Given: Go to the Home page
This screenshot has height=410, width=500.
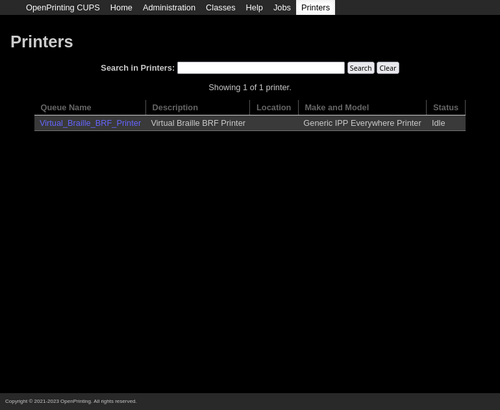Looking at the screenshot, I should 121,7.
